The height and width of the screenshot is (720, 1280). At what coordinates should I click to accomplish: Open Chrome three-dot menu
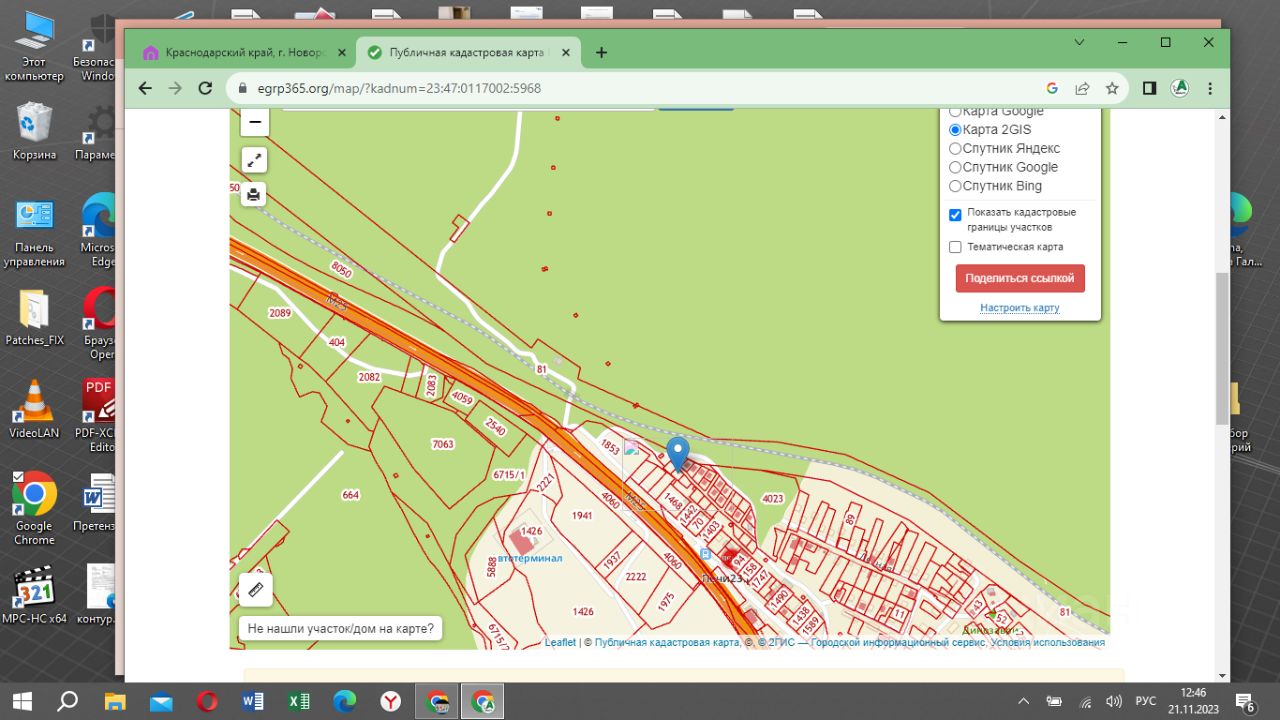pos(1210,88)
